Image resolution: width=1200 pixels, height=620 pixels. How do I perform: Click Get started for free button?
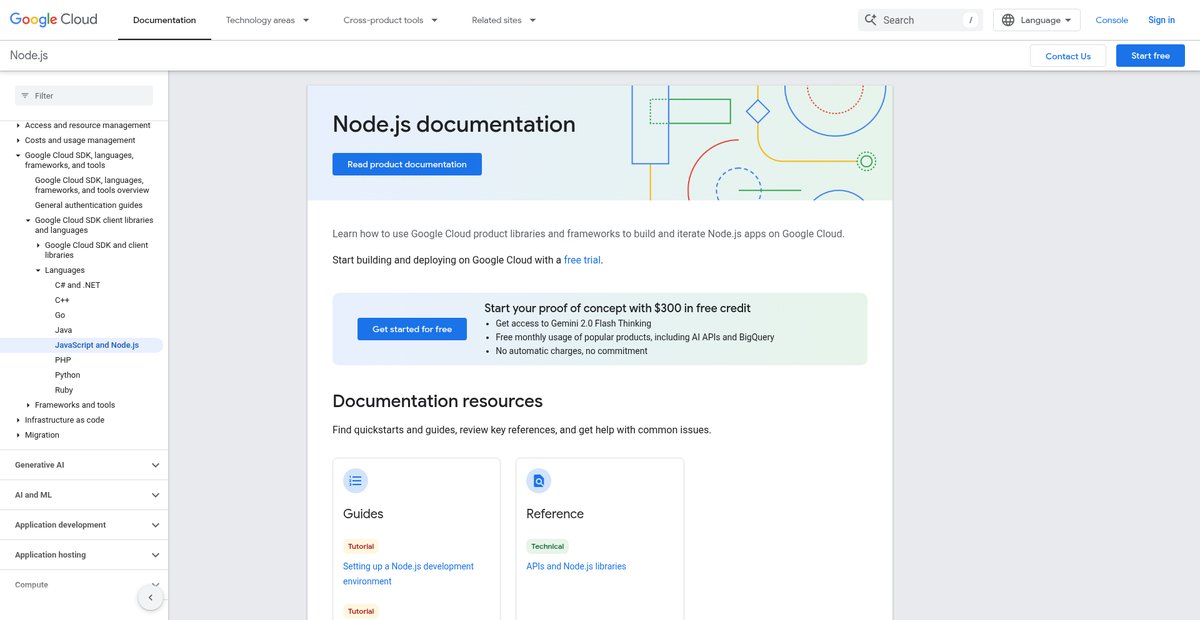pos(412,329)
